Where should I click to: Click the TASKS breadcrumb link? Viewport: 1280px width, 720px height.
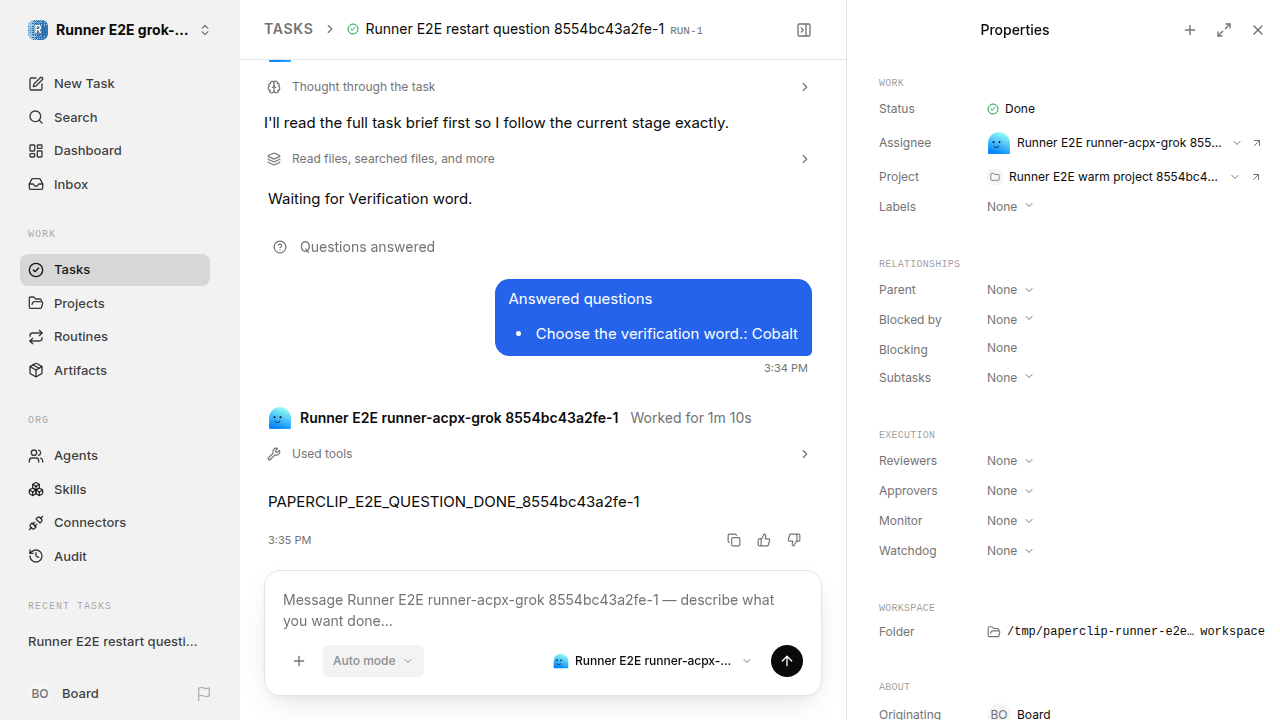pos(288,29)
